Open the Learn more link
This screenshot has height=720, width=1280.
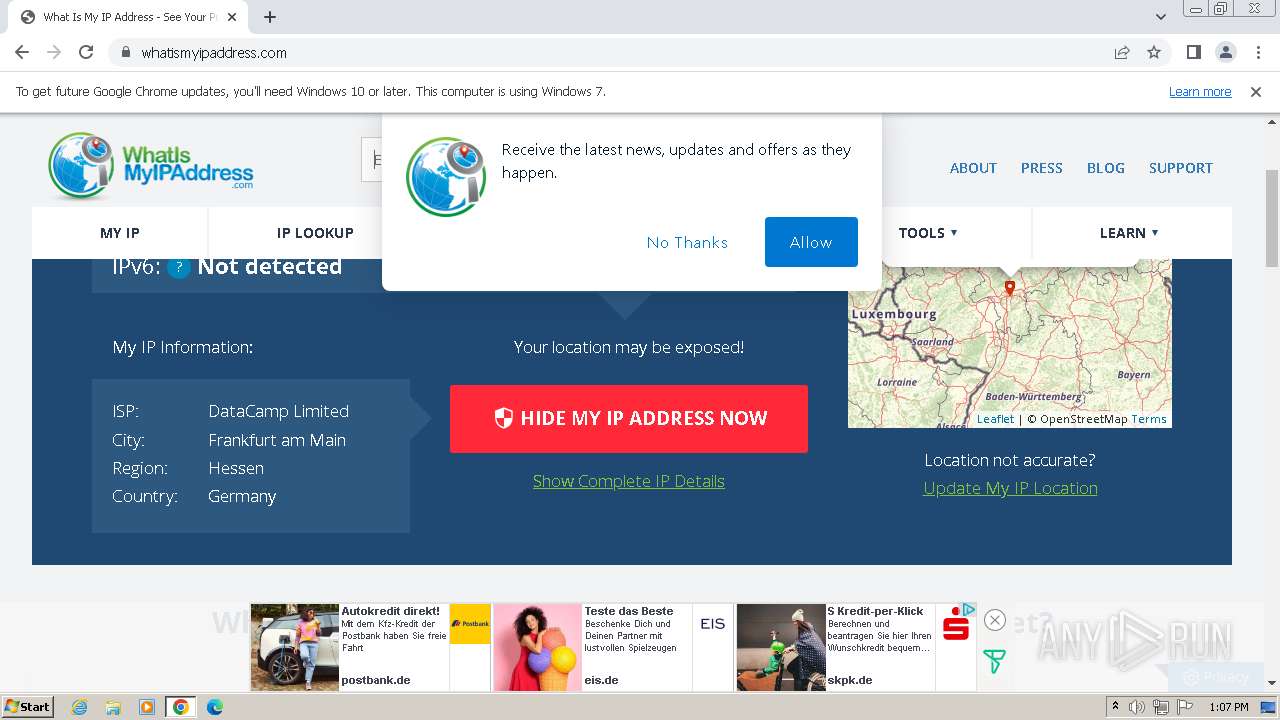tap(1200, 91)
